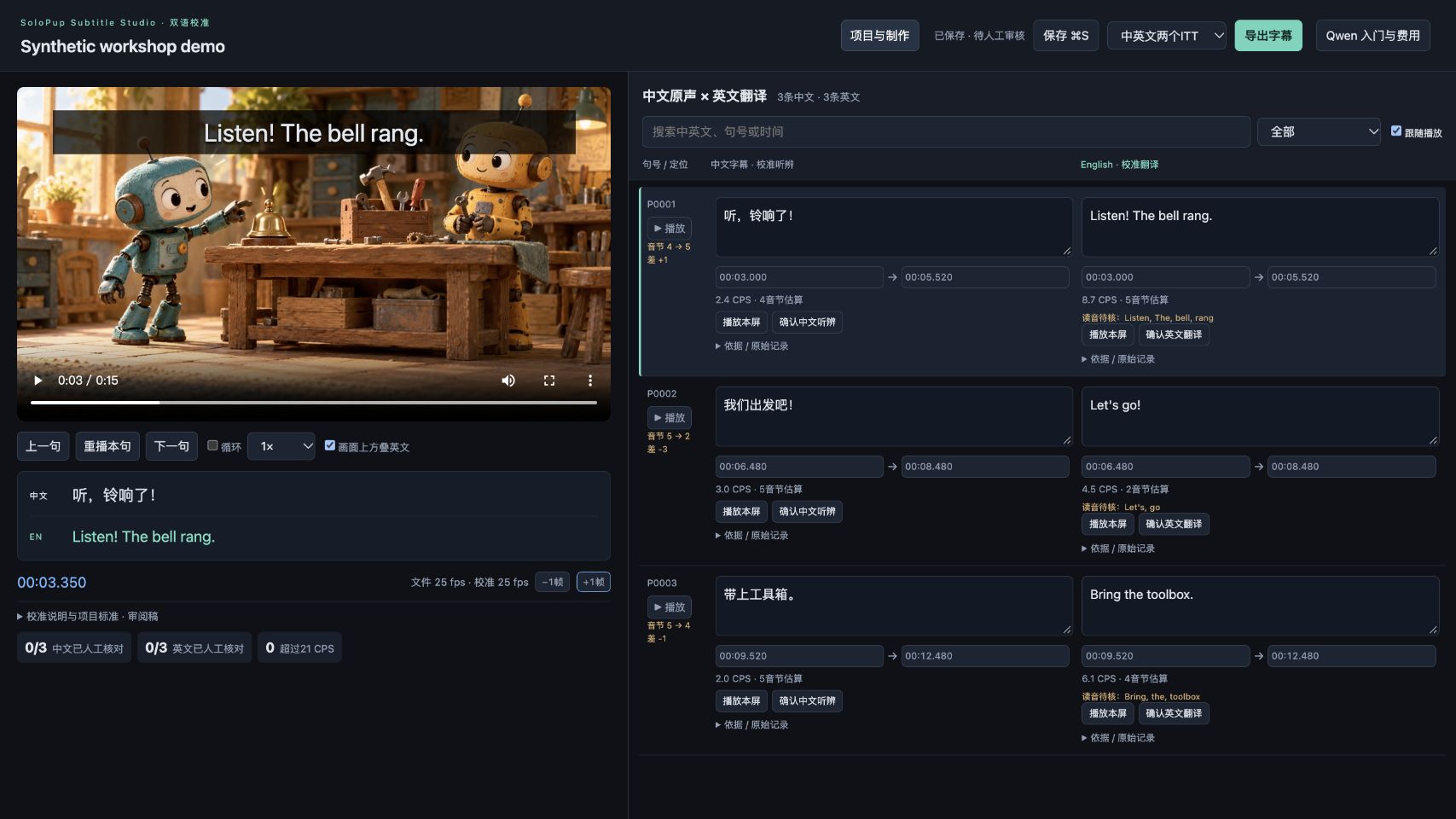Mute the video using the speaker icon
The height and width of the screenshot is (819, 1456).
[x=508, y=380]
